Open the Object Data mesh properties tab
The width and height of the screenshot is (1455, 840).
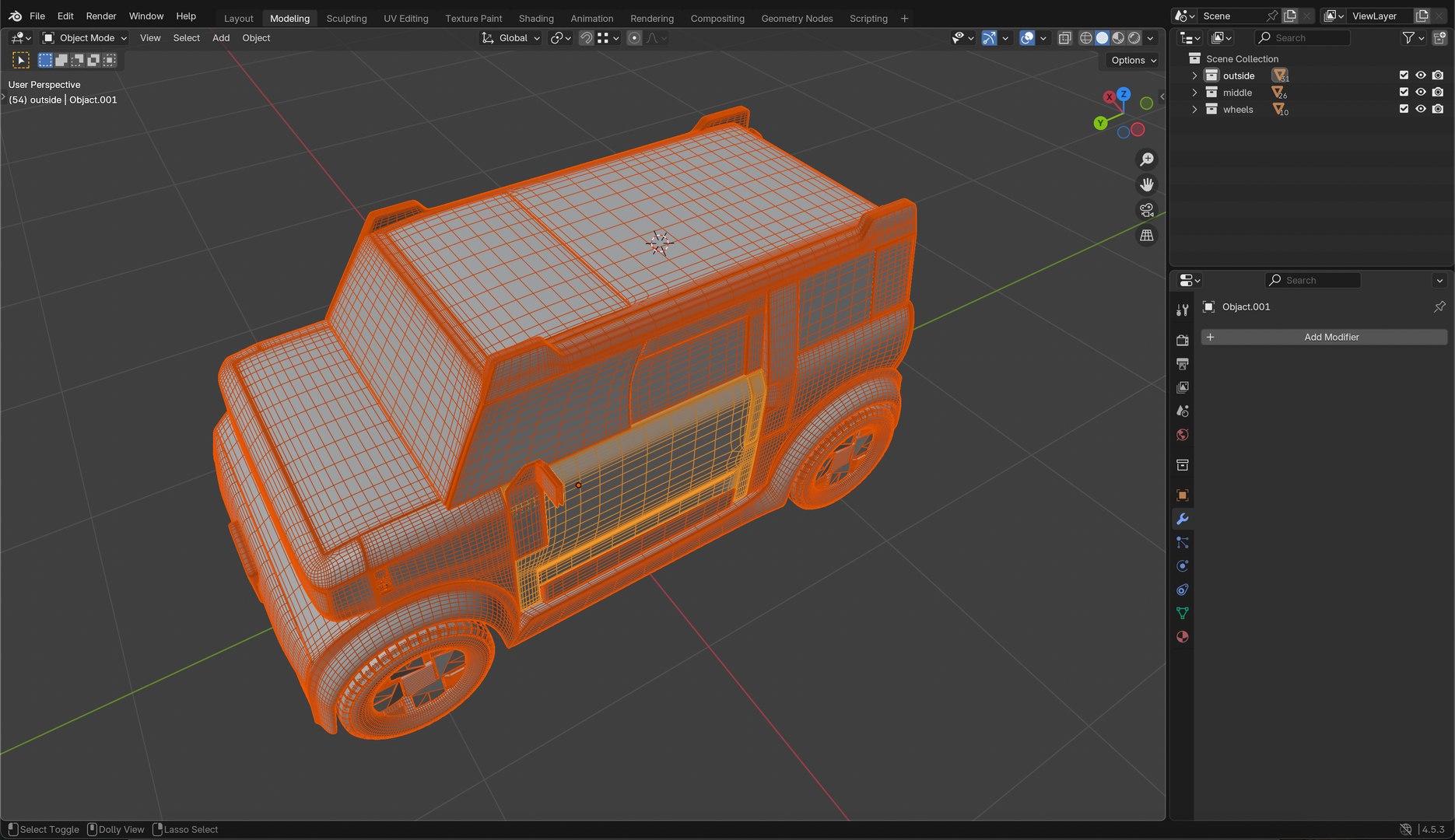pyautogui.click(x=1182, y=613)
